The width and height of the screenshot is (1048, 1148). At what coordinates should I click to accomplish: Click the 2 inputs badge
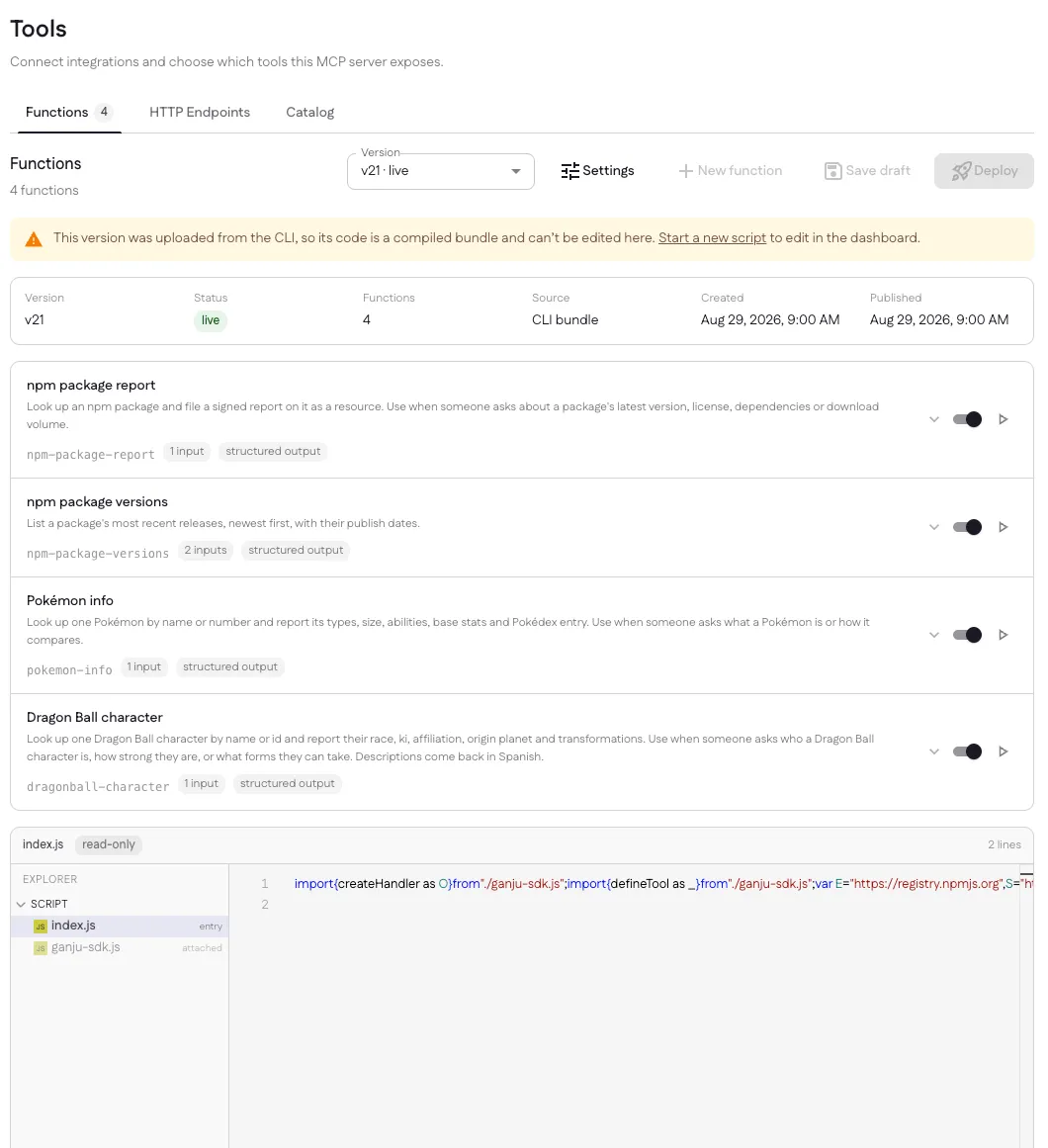(206, 551)
